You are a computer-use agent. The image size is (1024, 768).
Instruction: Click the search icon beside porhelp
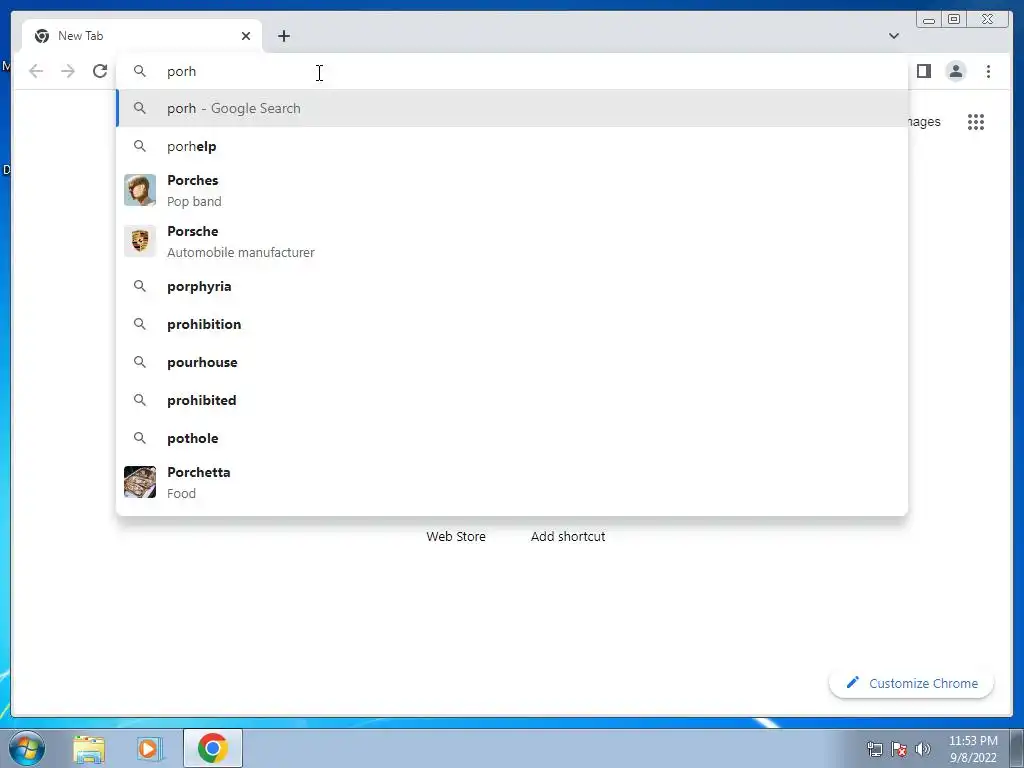pos(140,146)
